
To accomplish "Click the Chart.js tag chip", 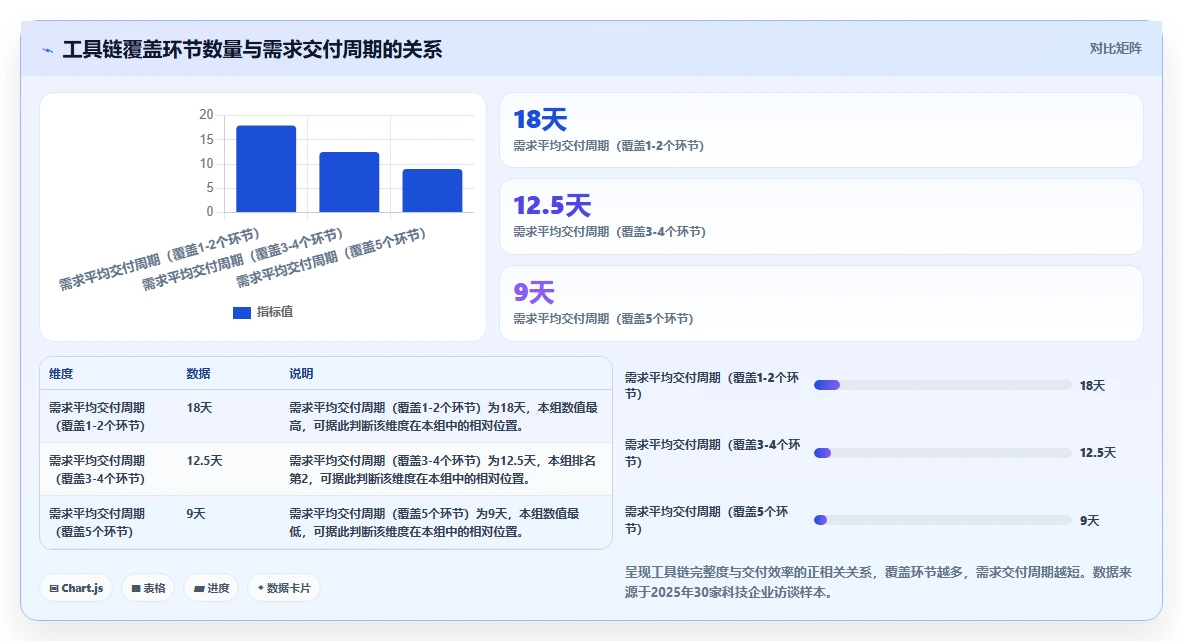I will (x=76, y=588).
